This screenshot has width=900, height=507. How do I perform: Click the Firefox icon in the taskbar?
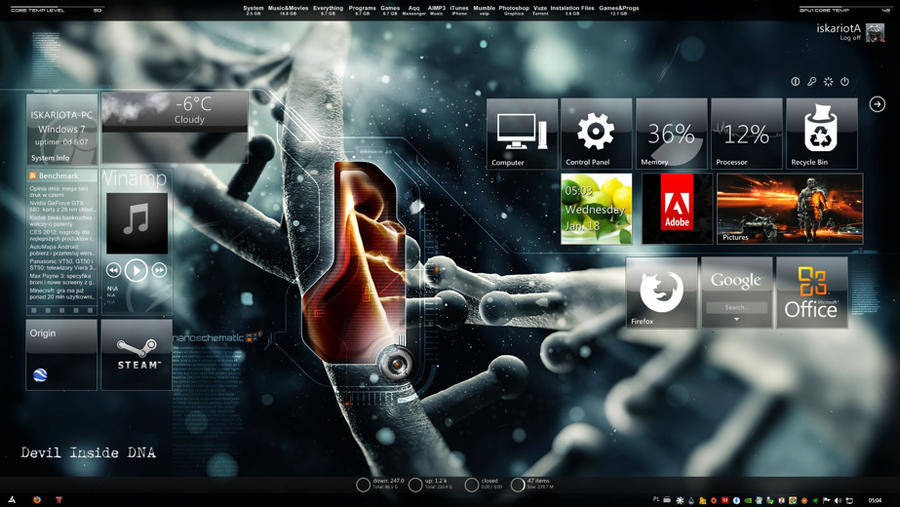(37, 500)
